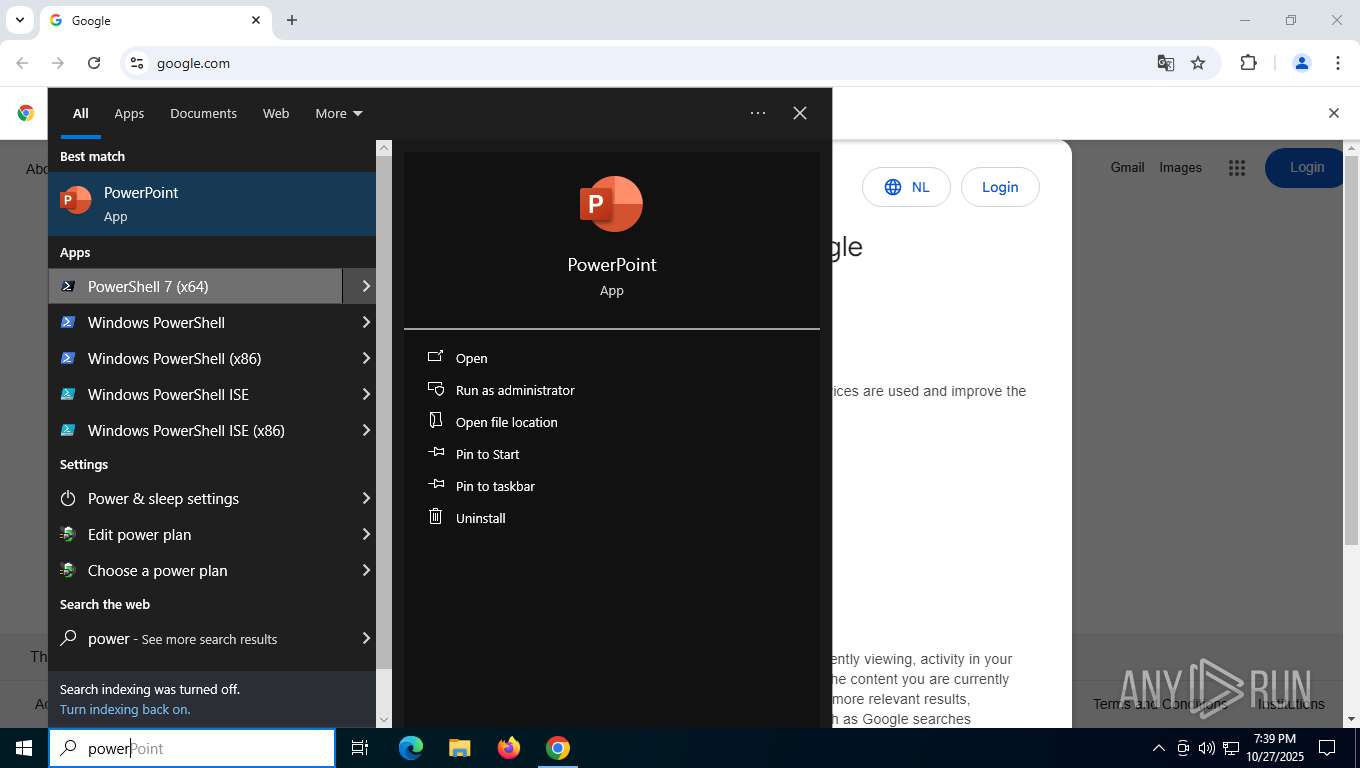Click the Windows Start button
The width and height of the screenshot is (1360, 768).
[24, 748]
